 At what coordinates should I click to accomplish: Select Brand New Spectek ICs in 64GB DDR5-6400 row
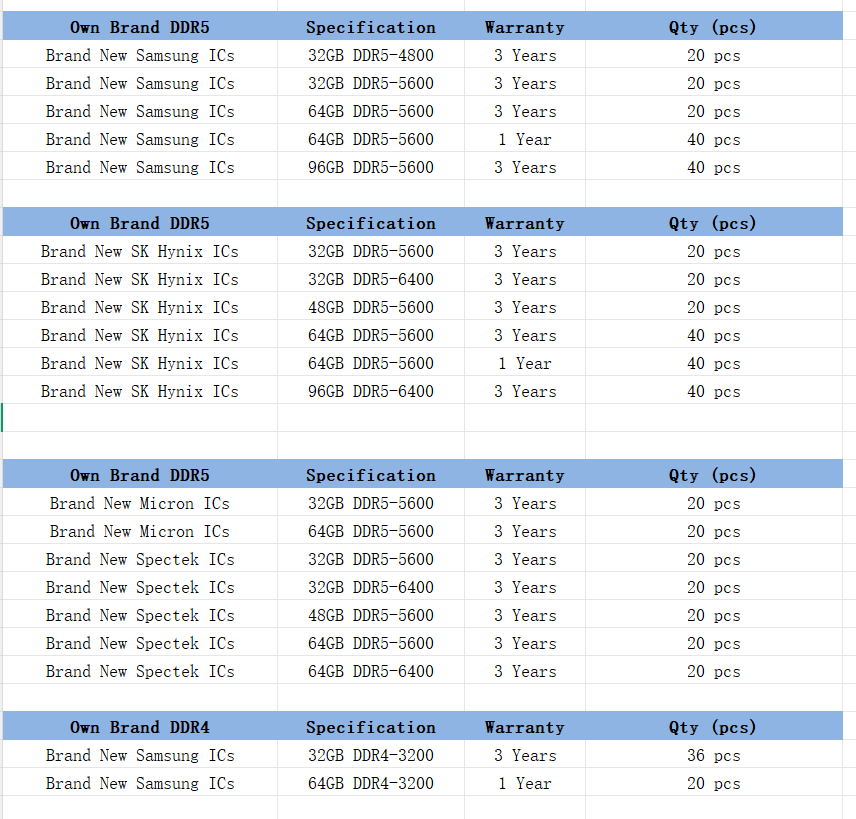140,671
